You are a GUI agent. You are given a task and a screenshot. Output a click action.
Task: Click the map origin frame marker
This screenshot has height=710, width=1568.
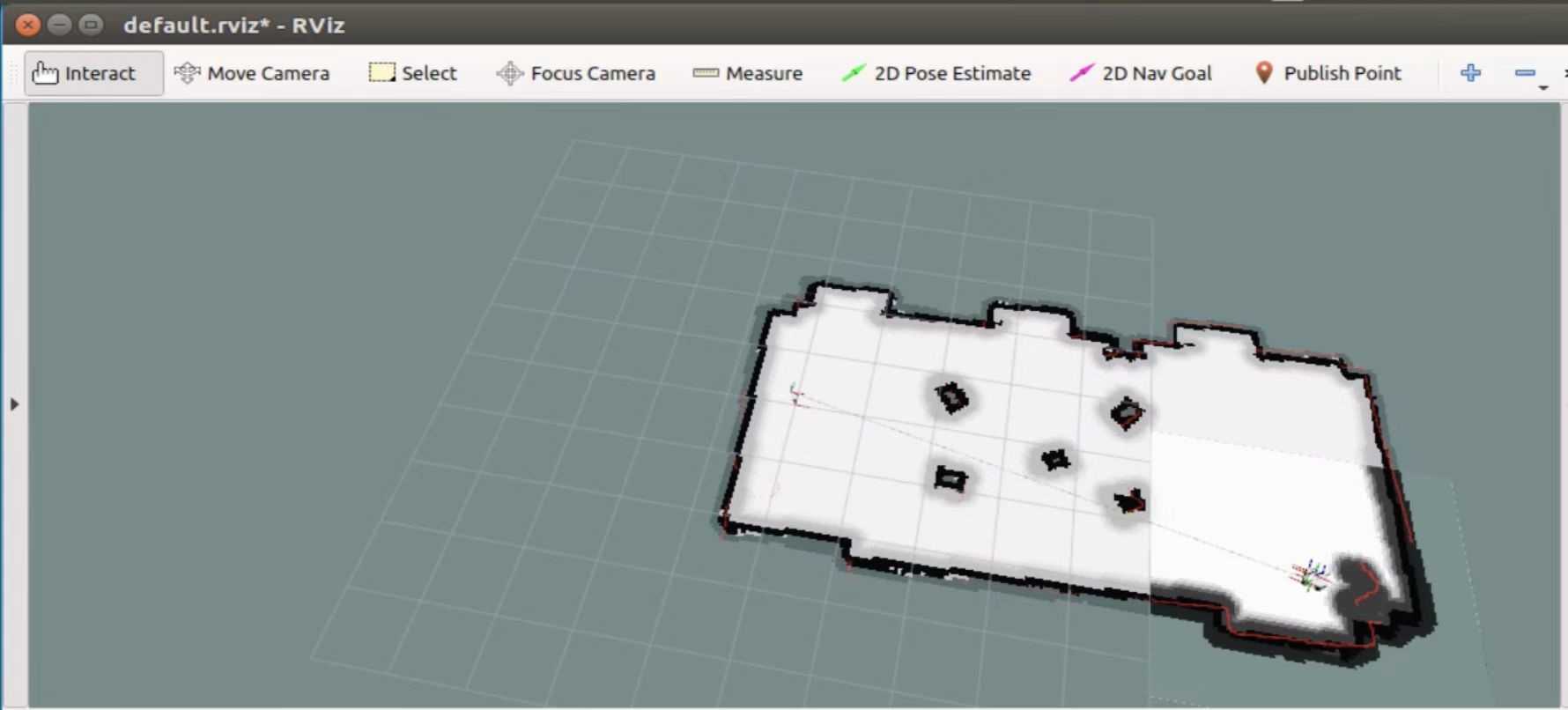[795, 395]
